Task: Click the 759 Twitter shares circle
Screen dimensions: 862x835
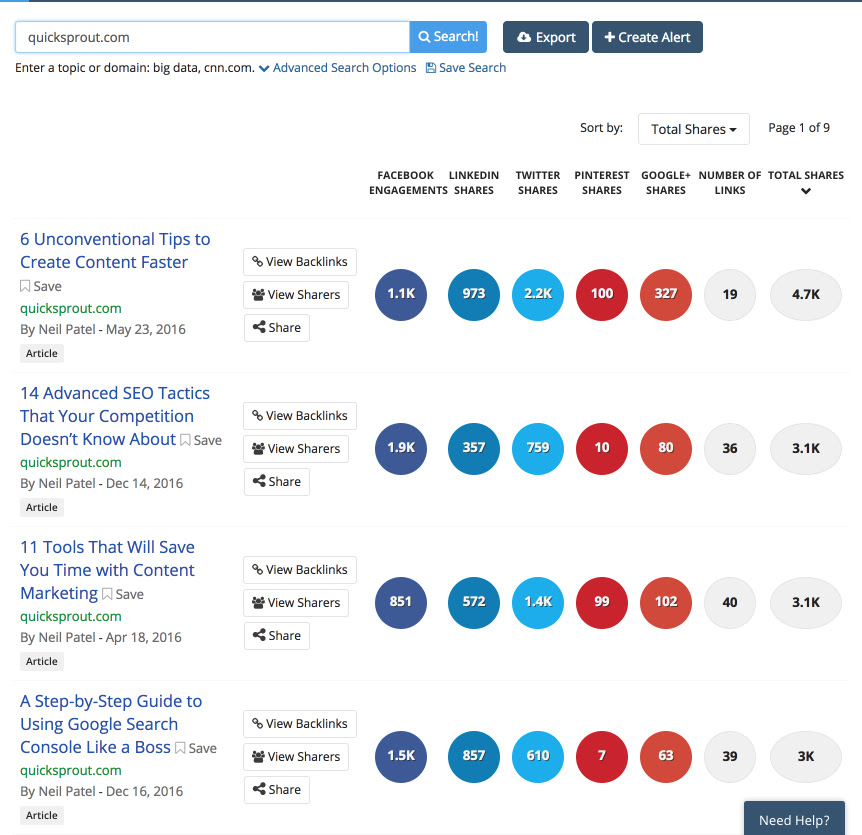Action: tap(538, 449)
